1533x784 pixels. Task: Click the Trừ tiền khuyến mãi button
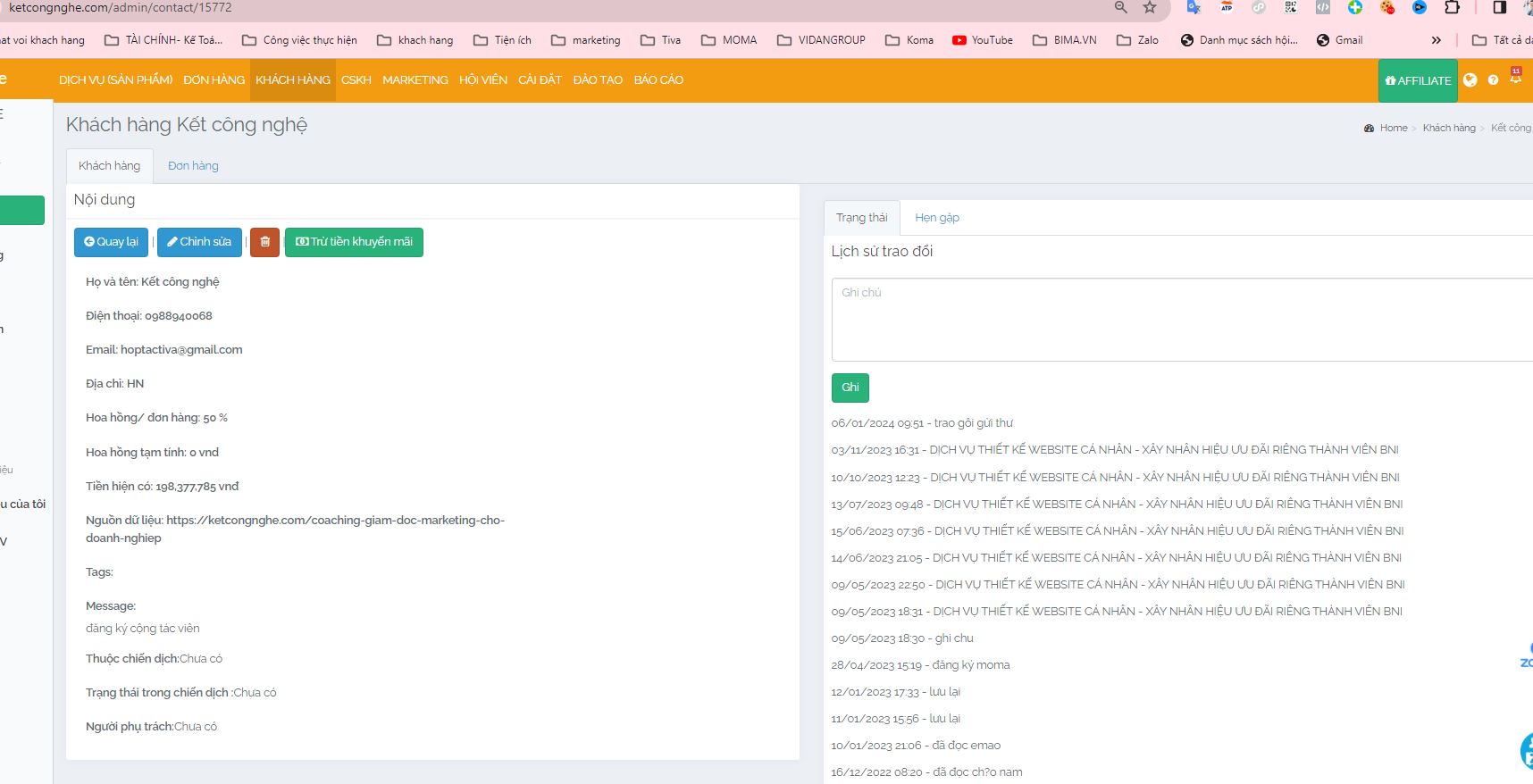[x=354, y=242]
